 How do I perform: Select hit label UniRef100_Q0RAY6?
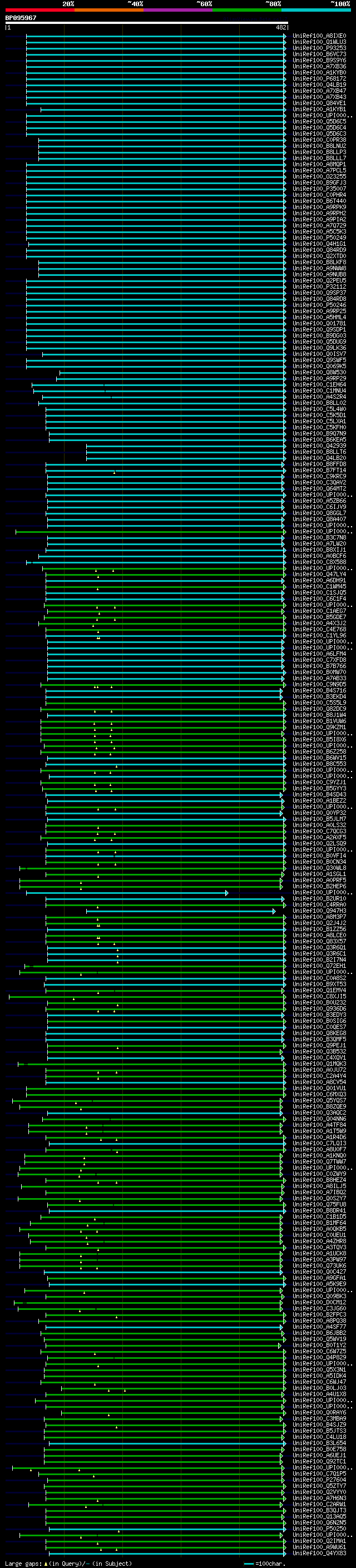pos(319,1413)
